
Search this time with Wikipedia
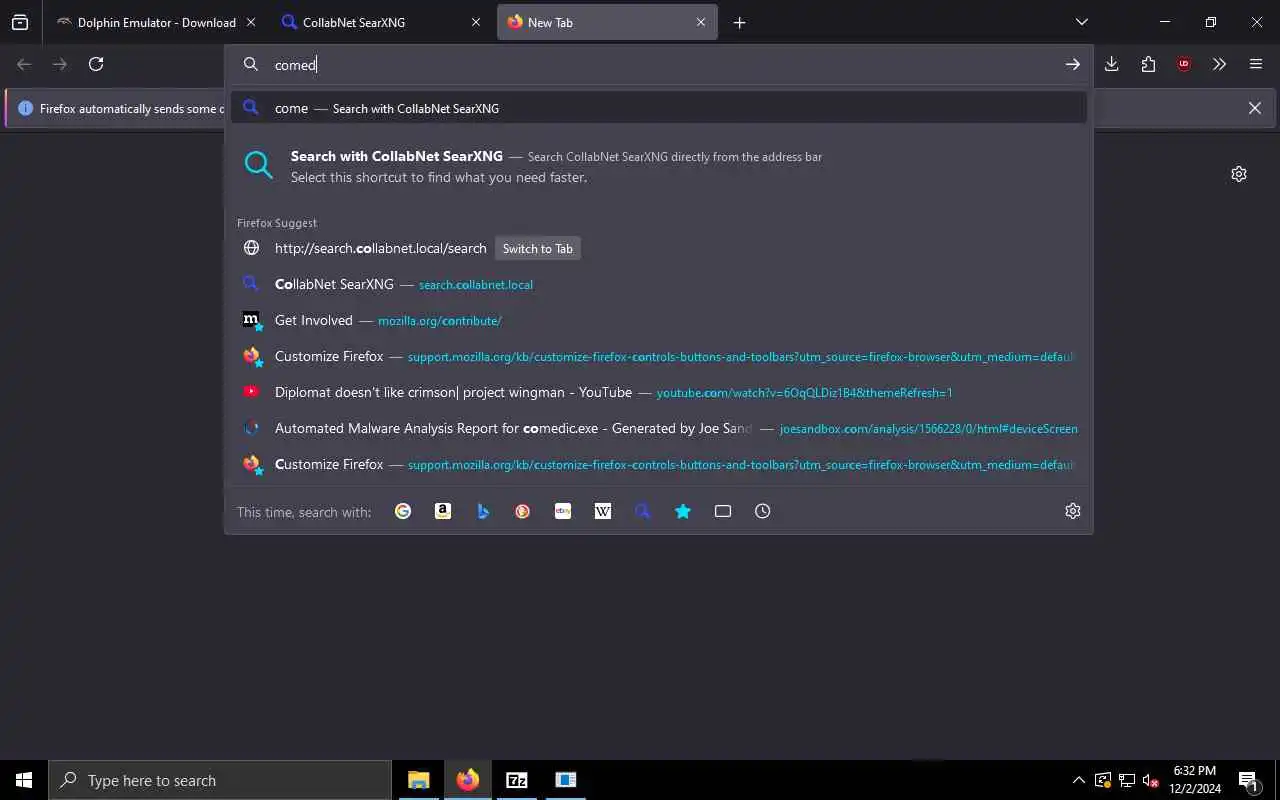[x=603, y=511]
